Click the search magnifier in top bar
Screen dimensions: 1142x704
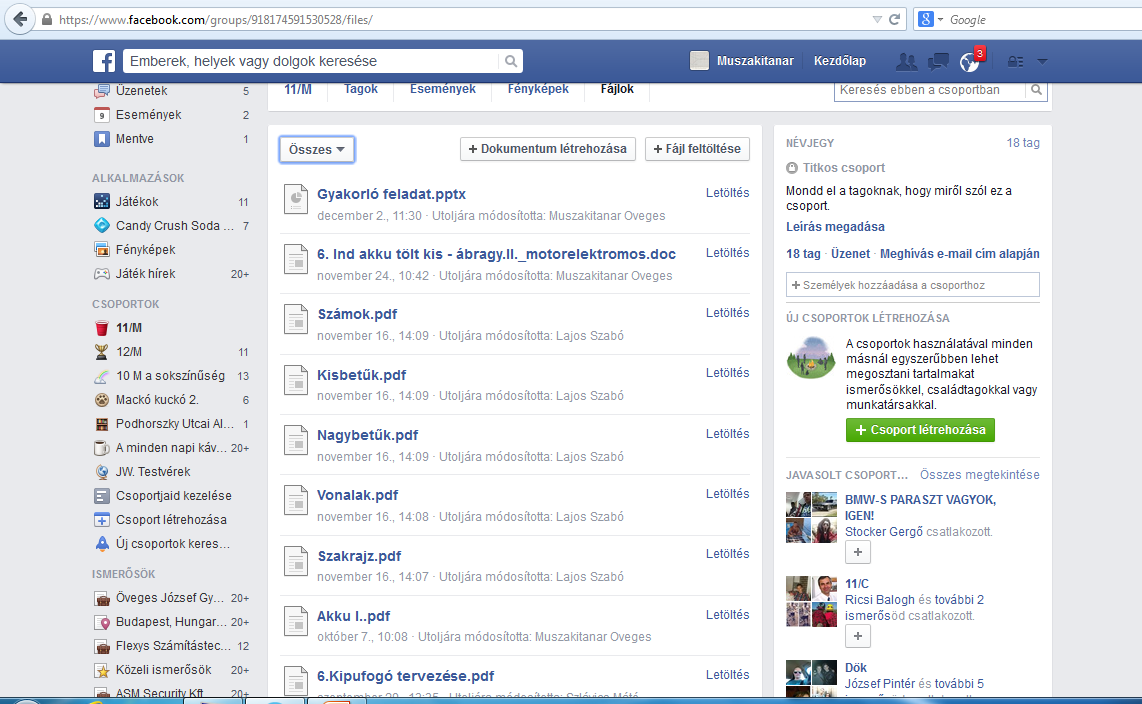coord(511,61)
